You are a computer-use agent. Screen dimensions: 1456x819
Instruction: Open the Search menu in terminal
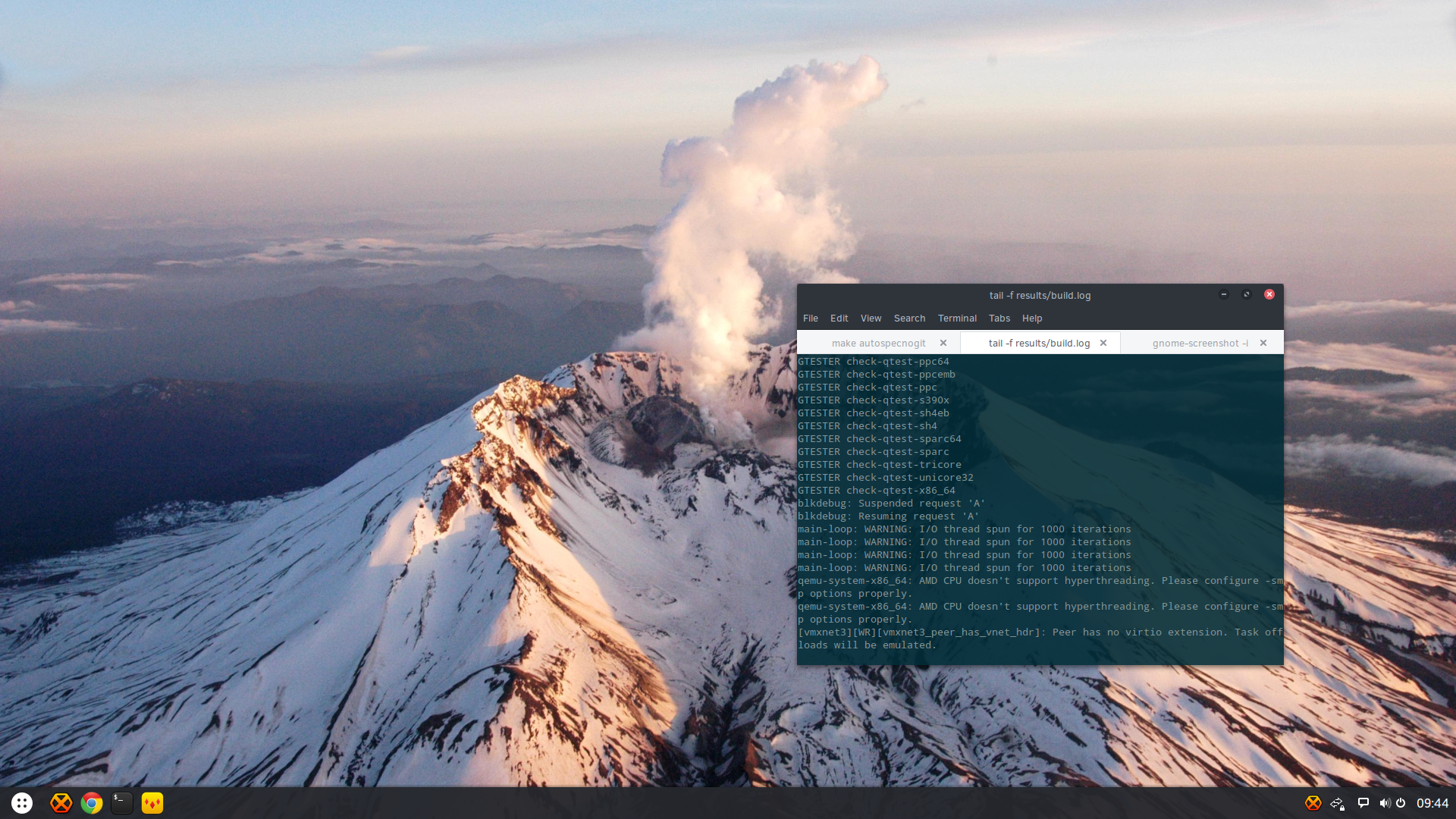click(909, 318)
